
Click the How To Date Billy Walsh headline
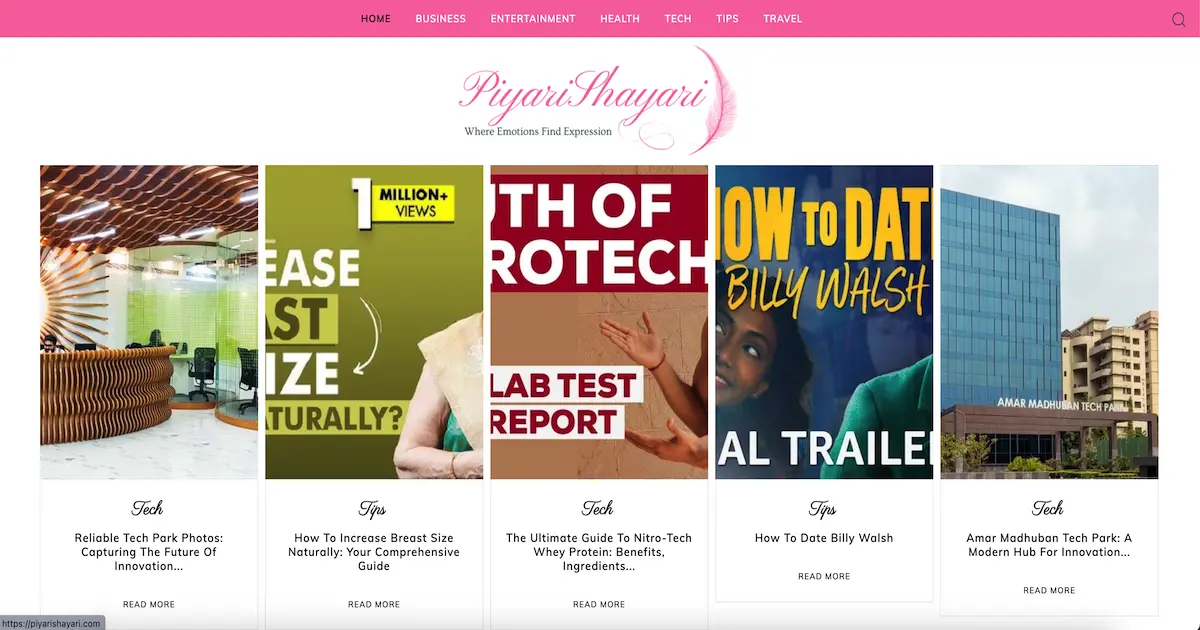pos(824,538)
